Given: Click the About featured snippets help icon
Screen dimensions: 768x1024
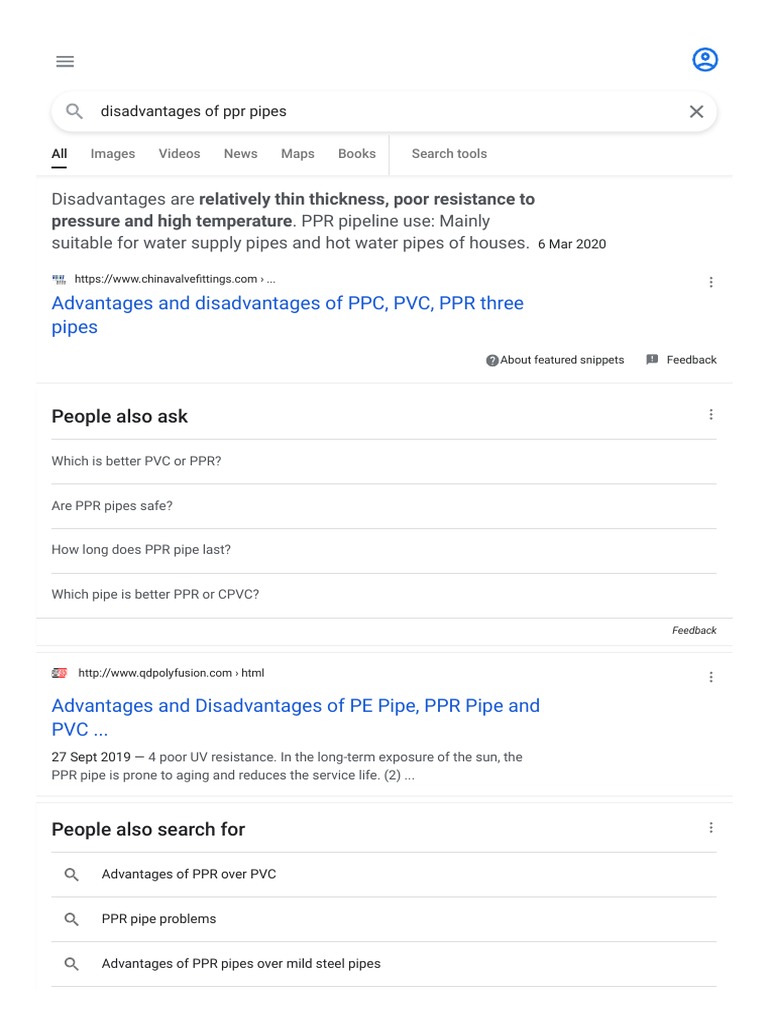Looking at the screenshot, I should click(492, 360).
